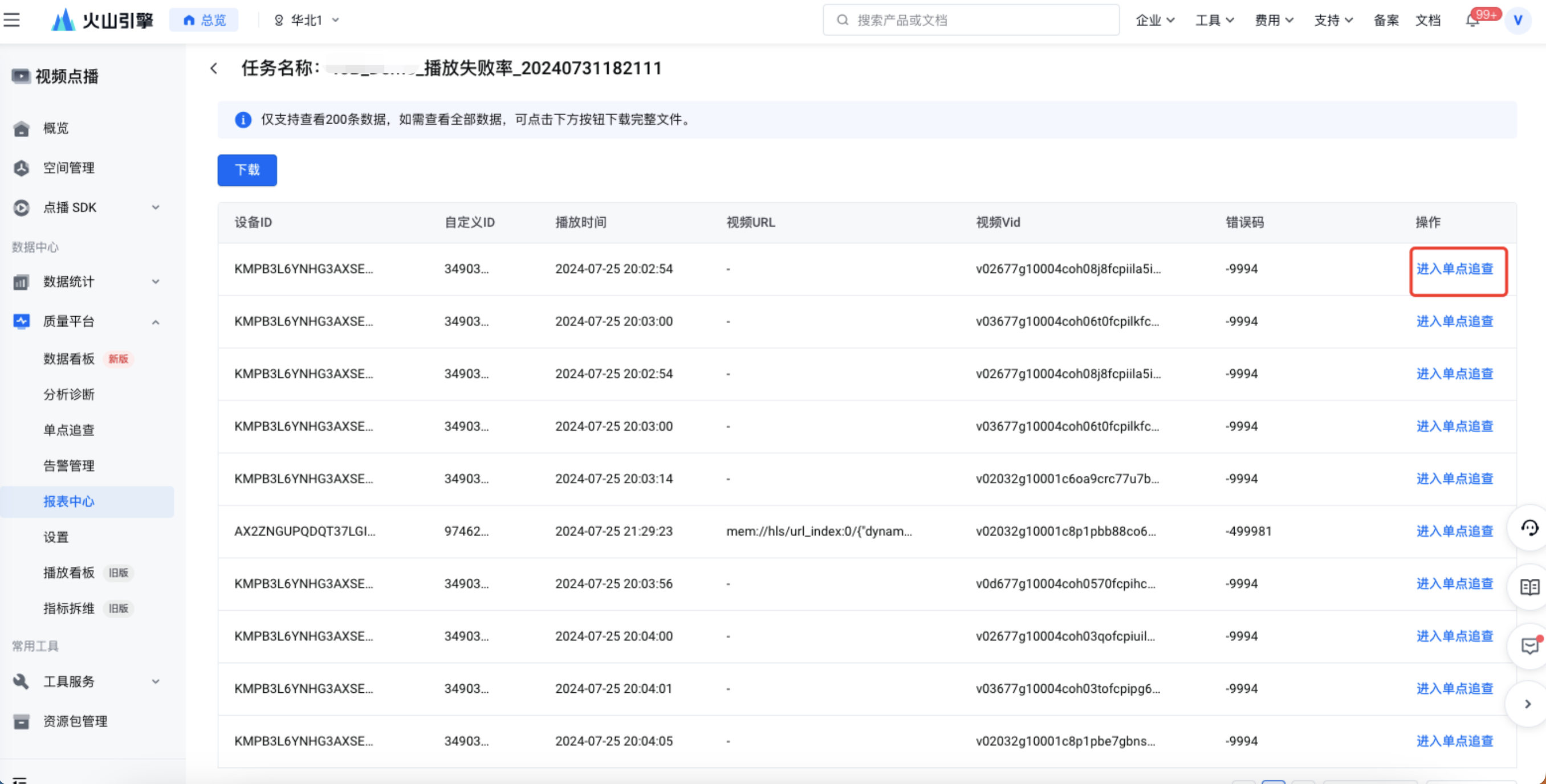Open customer service headset icon
Image resolution: width=1546 pixels, height=784 pixels.
click(1529, 528)
